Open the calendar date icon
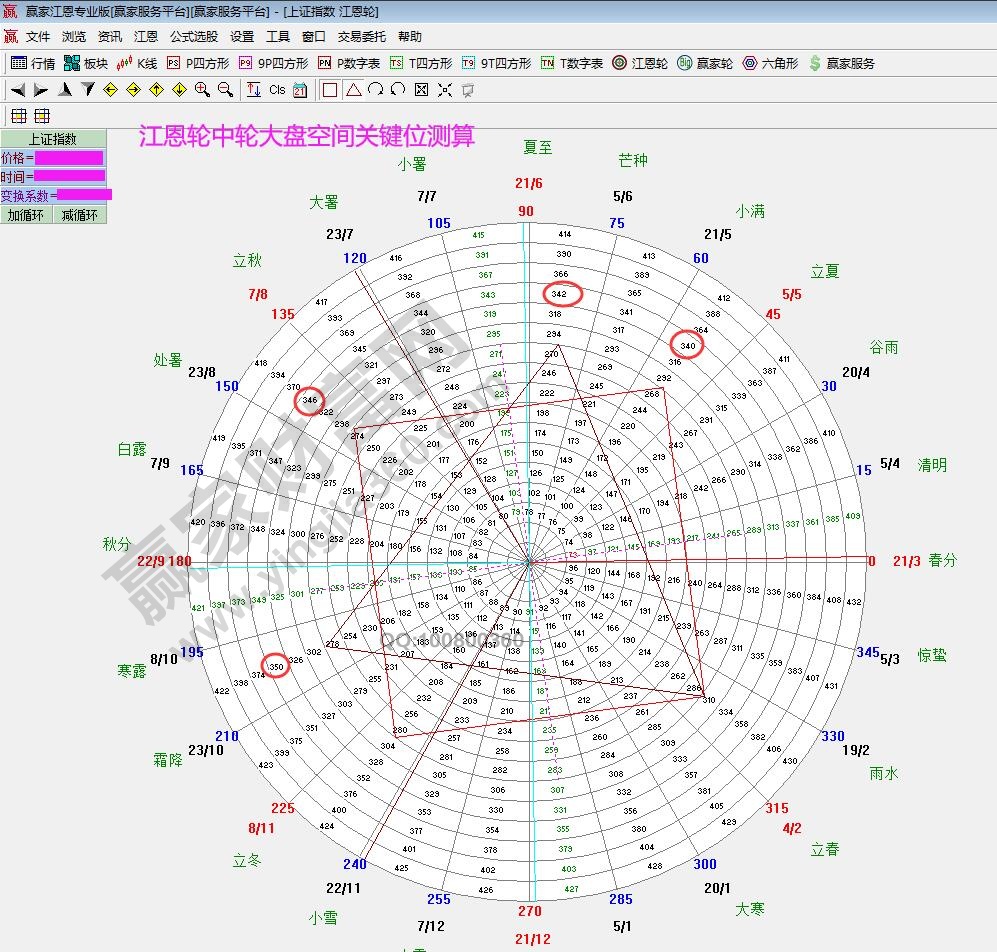 pyautogui.click(x=300, y=89)
